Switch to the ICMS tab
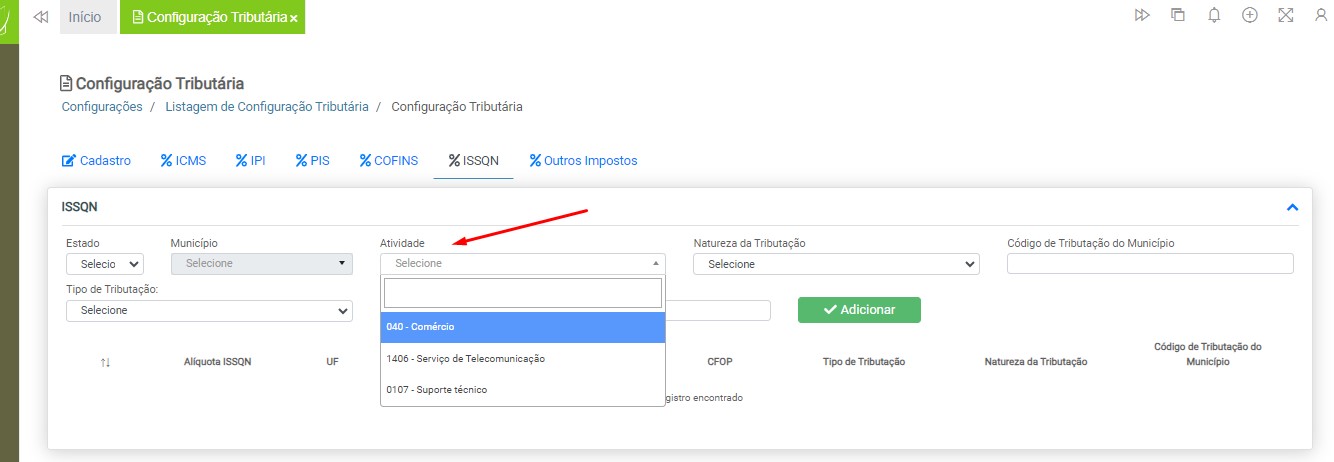 183,160
